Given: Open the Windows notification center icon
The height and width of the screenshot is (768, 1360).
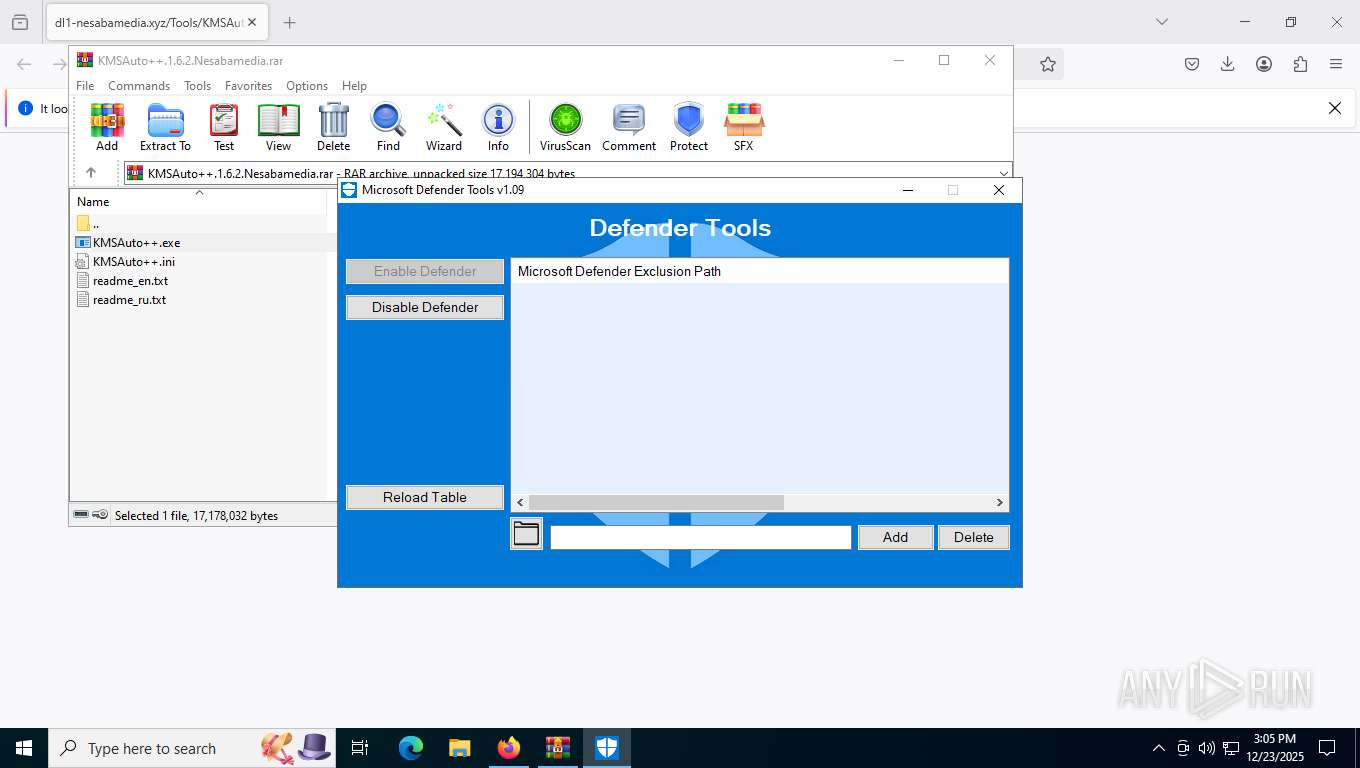Looking at the screenshot, I should tap(1327, 748).
